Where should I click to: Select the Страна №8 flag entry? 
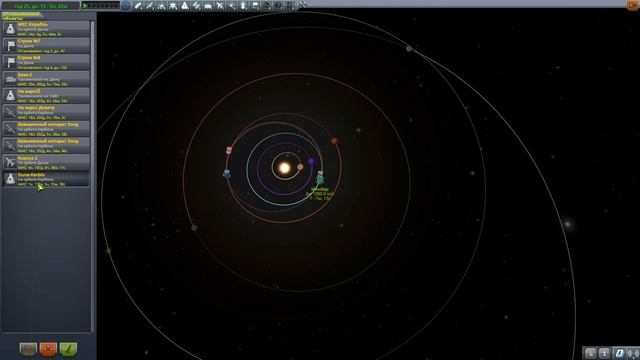click(x=46, y=62)
